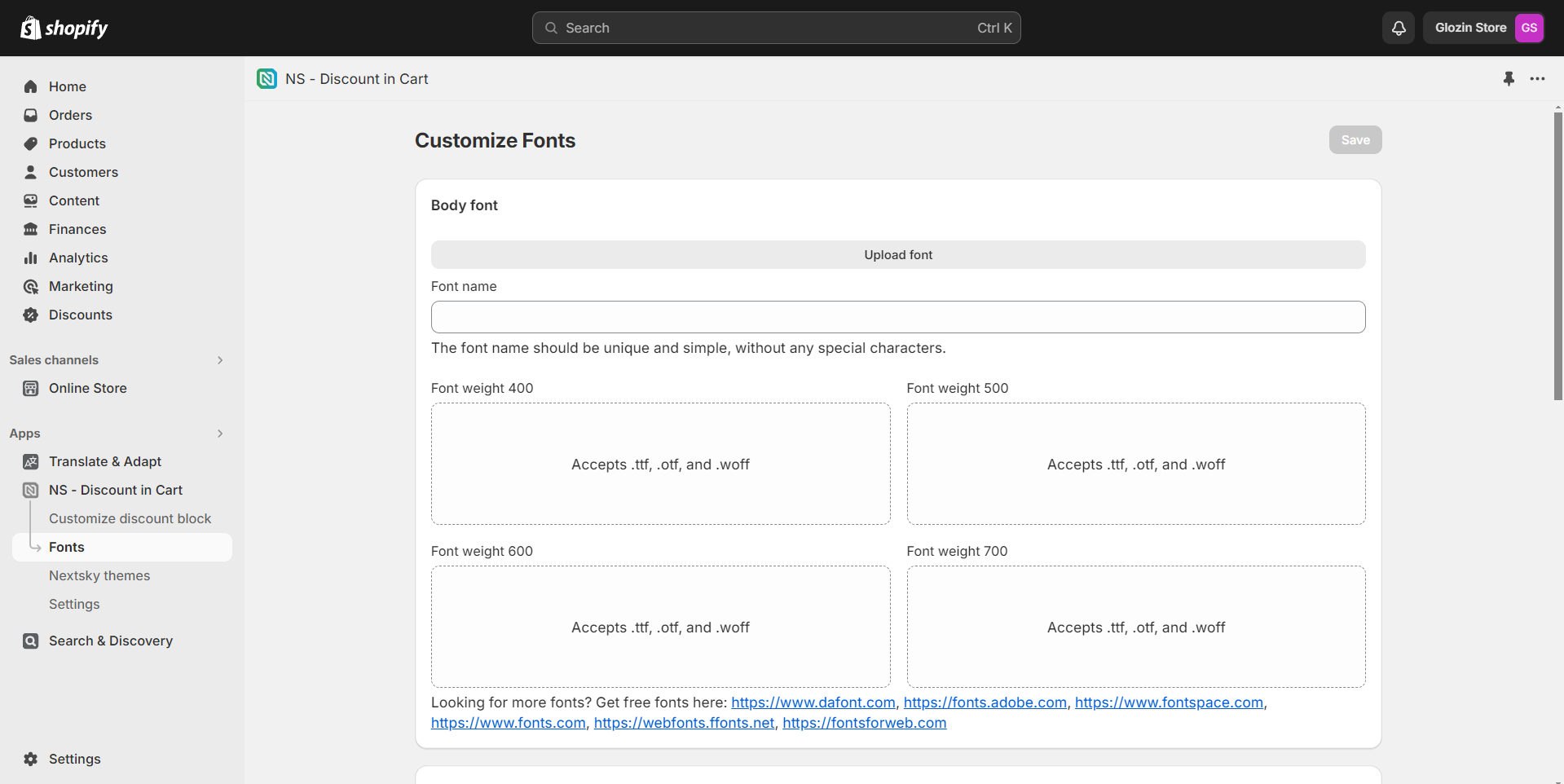Go to Nextsky themes submenu item
This screenshot has height=784, width=1564.
[x=99, y=575]
